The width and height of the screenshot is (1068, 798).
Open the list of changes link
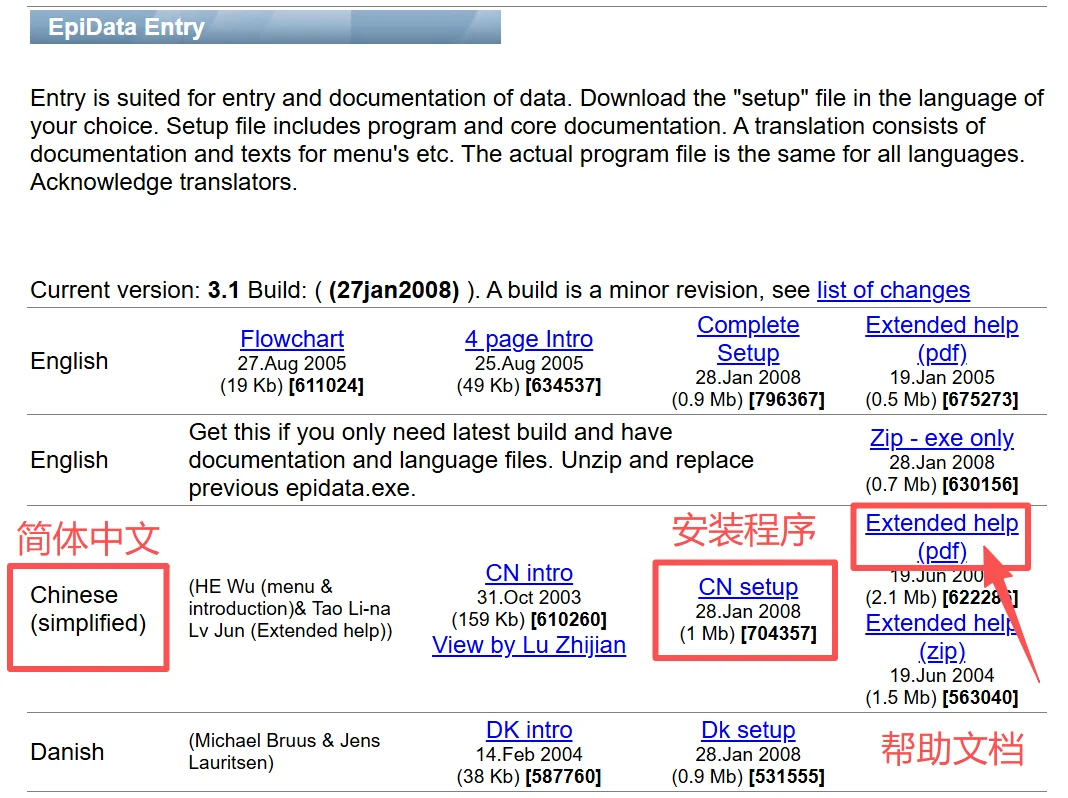[x=893, y=290]
